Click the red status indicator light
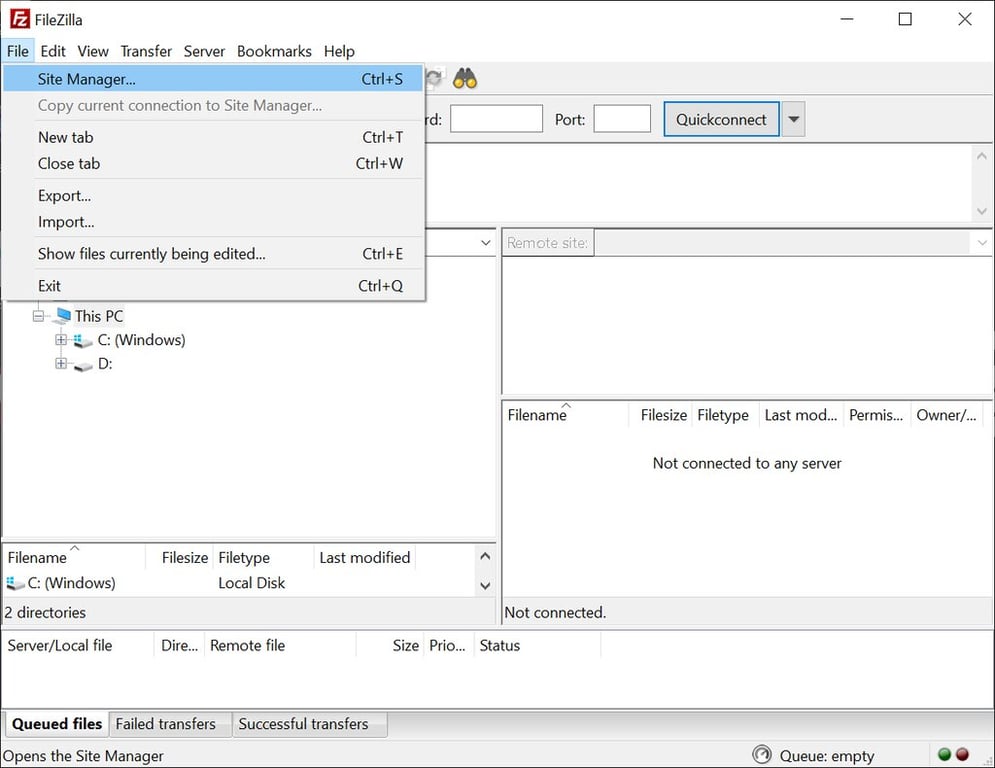The width and height of the screenshot is (995, 768). (x=961, y=755)
